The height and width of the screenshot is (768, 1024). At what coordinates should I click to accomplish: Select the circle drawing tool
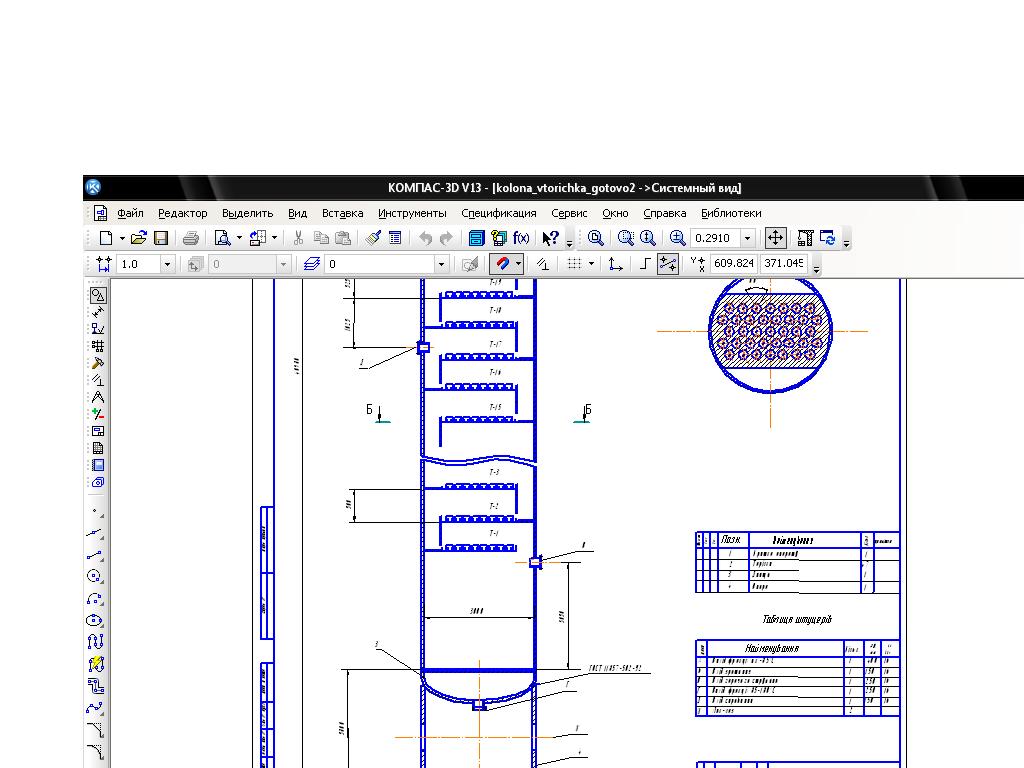[95, 576]
